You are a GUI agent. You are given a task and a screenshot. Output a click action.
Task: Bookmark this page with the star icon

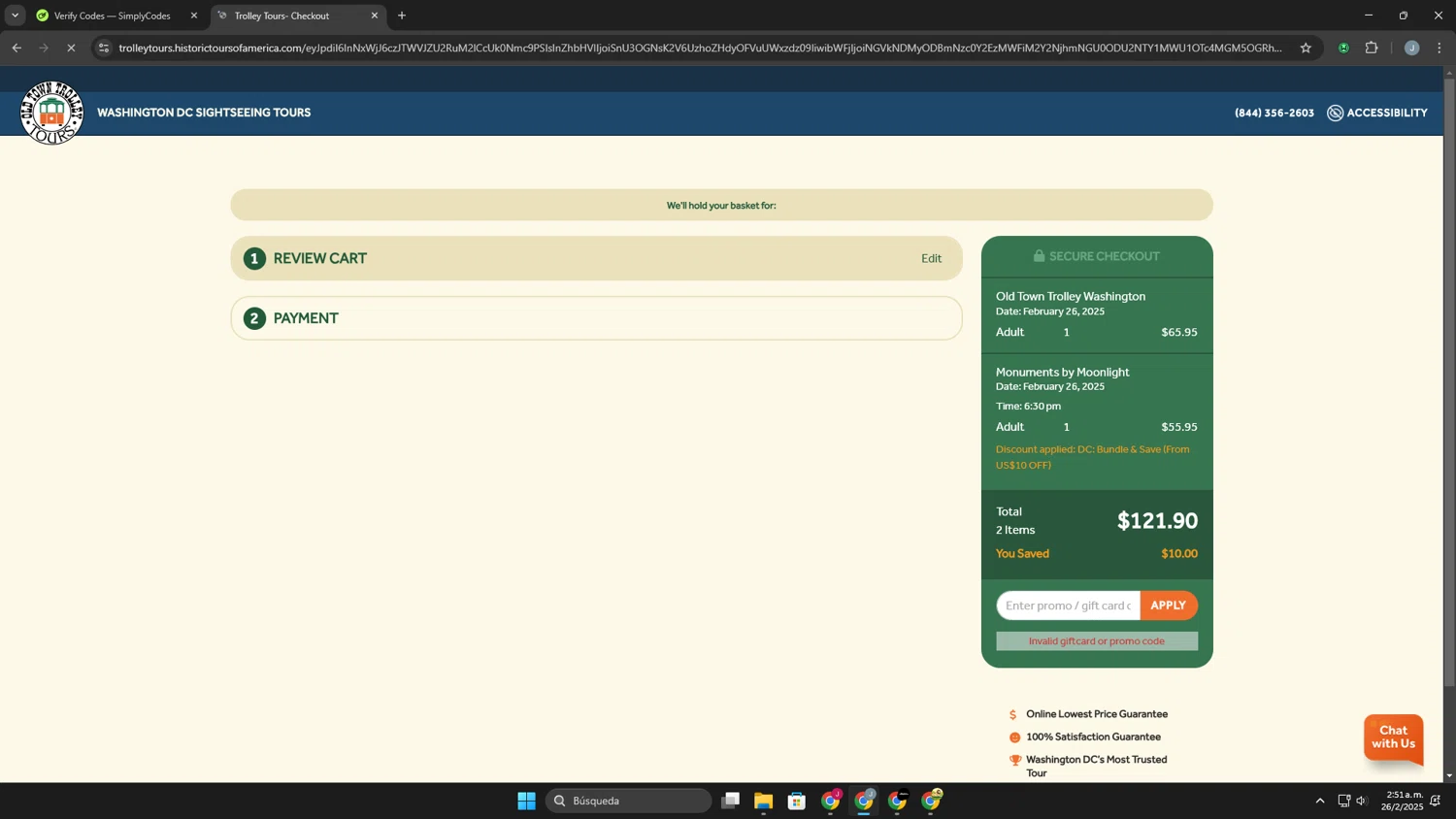1306,48
